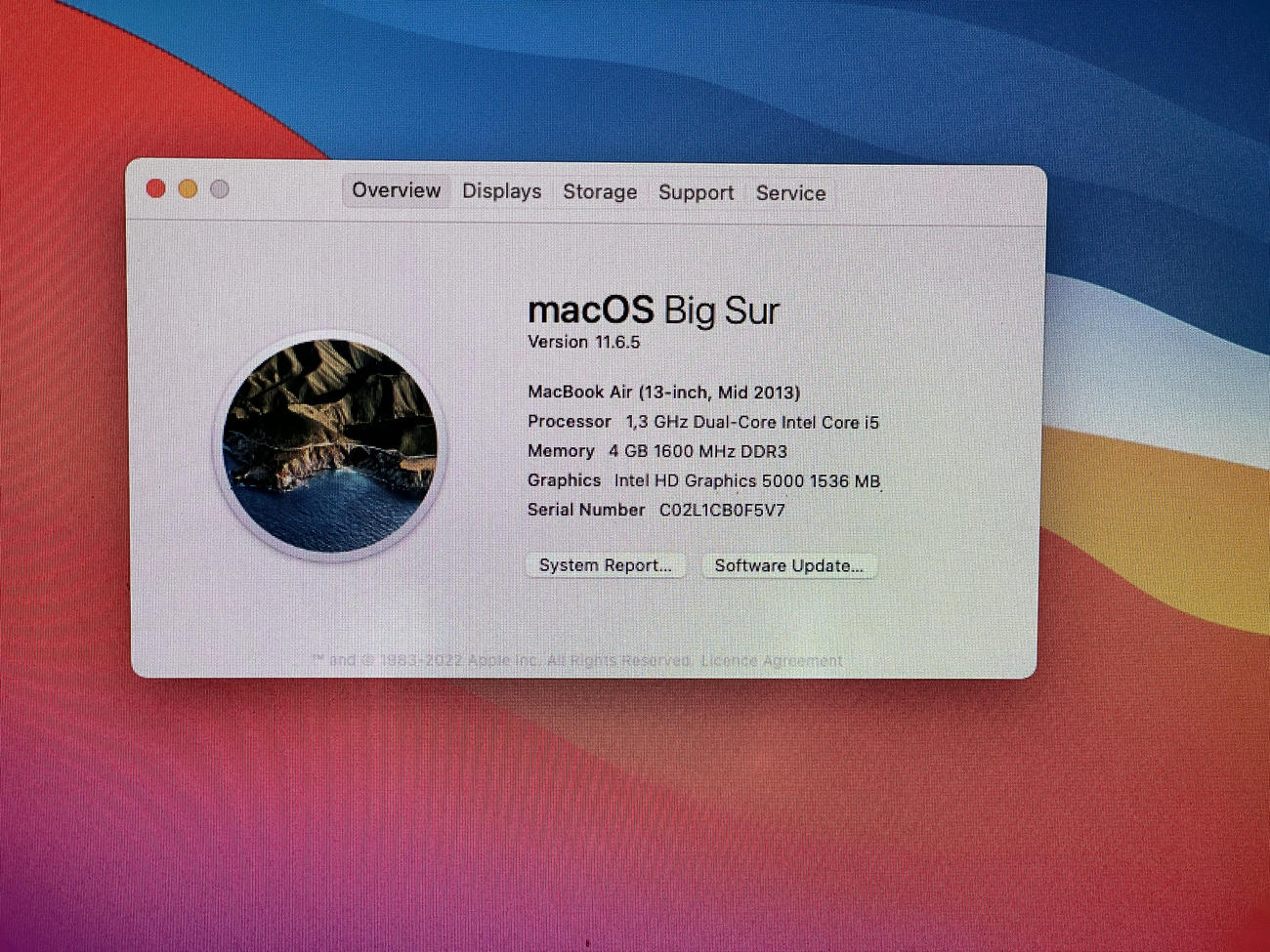
Task: Go to the Support tab
Action: tap(696, 193)
